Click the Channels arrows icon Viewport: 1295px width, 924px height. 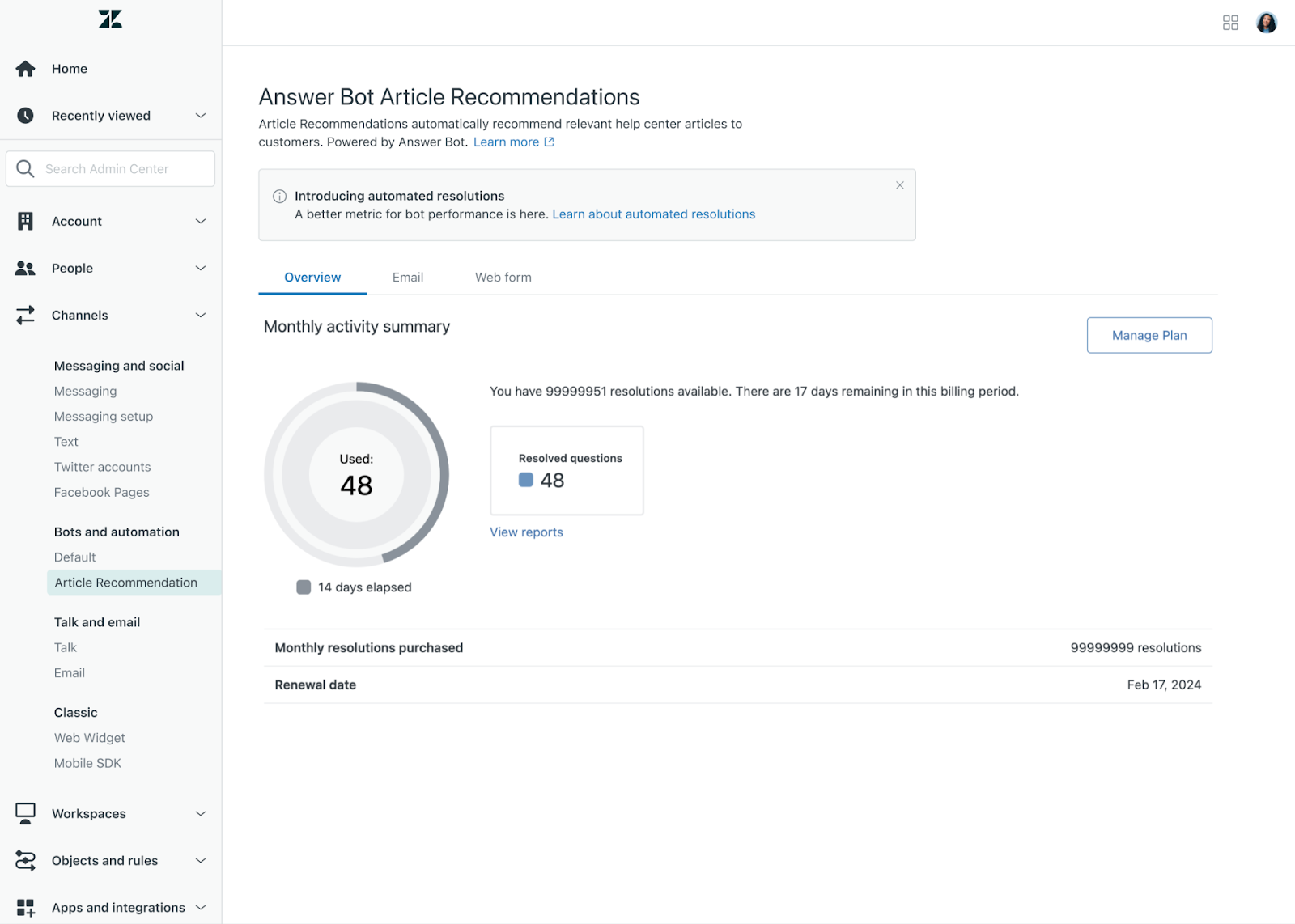(25, 315)
